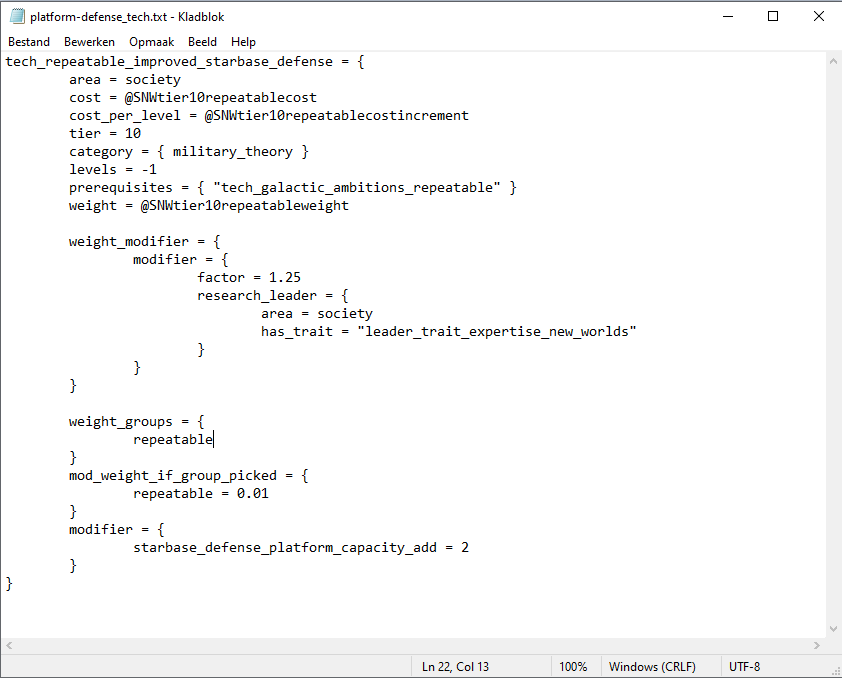
Task: Place cursor on the "factor = 1.25" text
Action: pyautogui.click(x=249, y=278)
